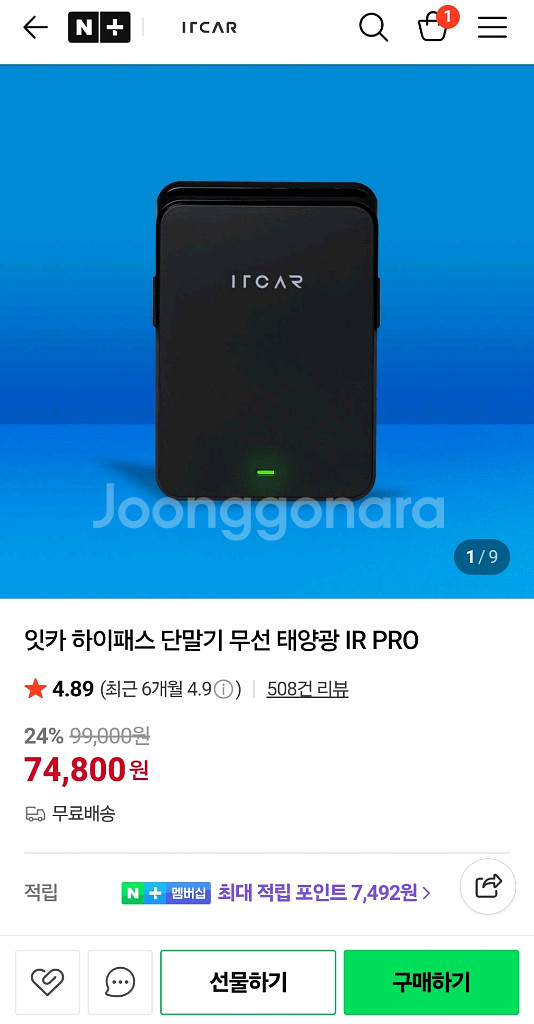The image size is (534, 1024).
Task: Tap the 무료배송 delivery truck icon
Action: coord(35,814)
